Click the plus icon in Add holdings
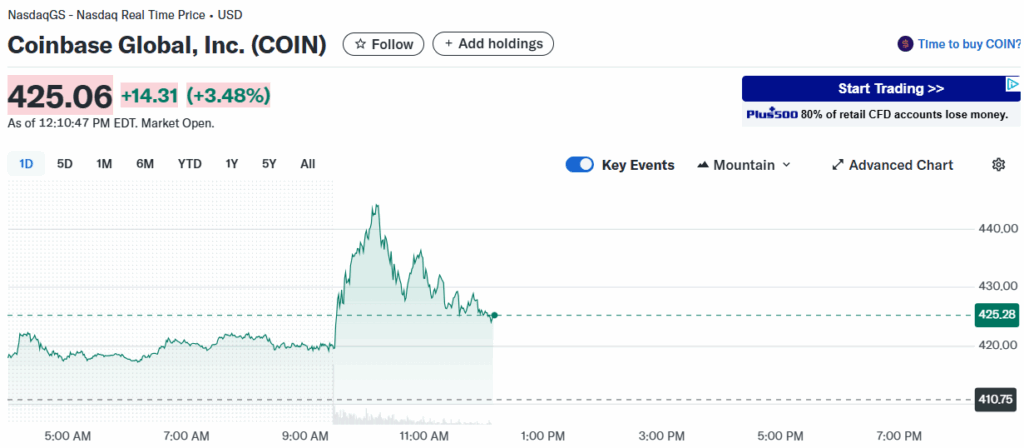Image resolution: width=1024 pixels, height=448 pixels. point(448,44)
